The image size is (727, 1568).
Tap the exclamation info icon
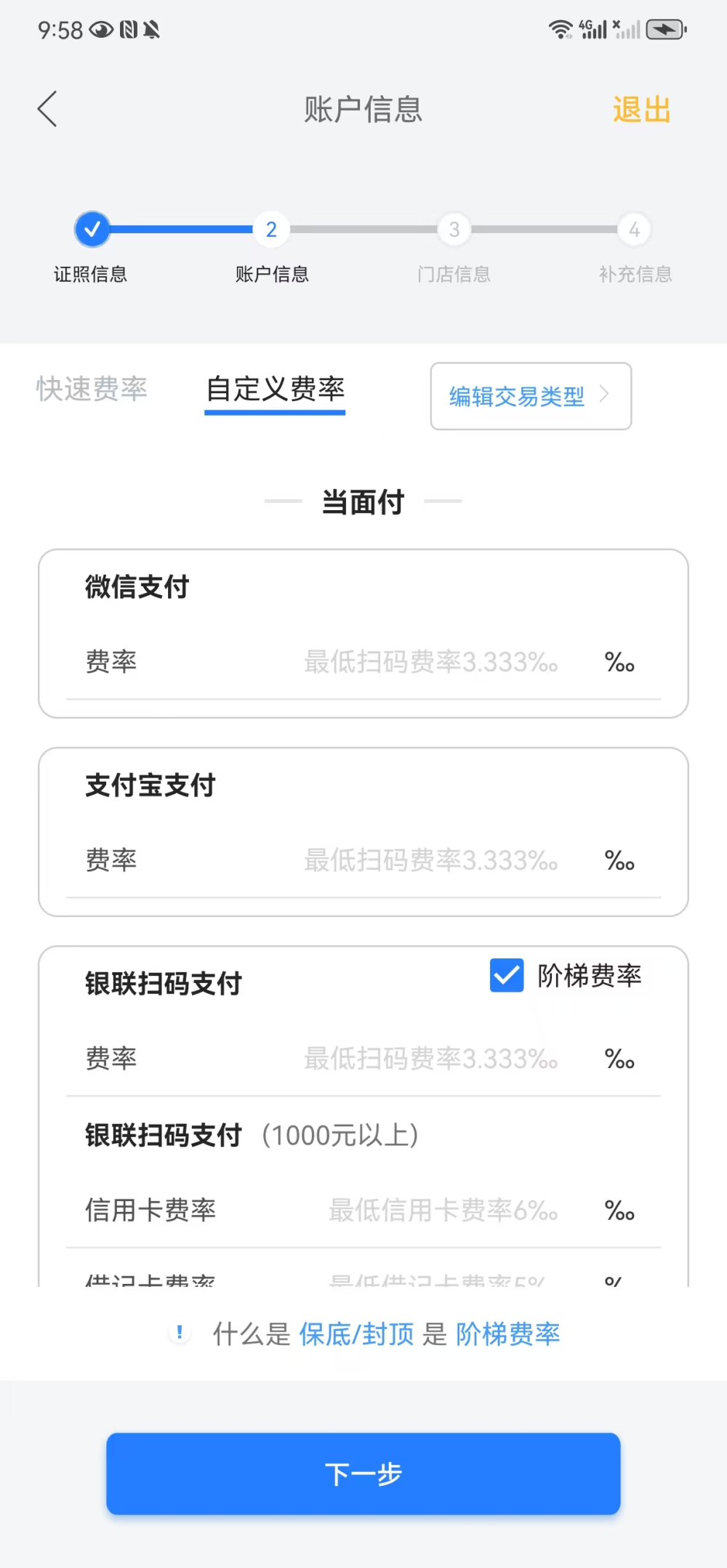pos(180,1333)
